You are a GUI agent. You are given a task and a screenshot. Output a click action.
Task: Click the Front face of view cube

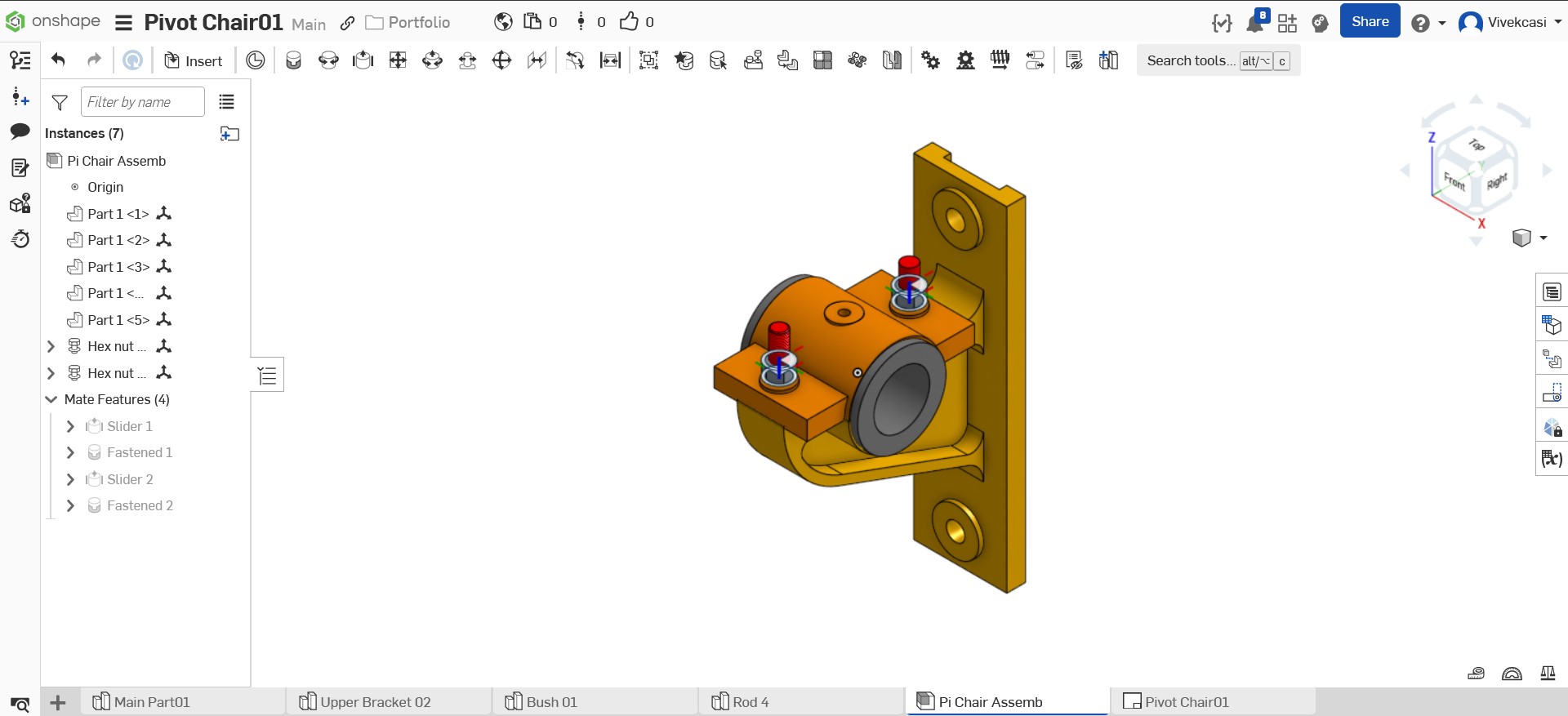(x=1454, y=180)
